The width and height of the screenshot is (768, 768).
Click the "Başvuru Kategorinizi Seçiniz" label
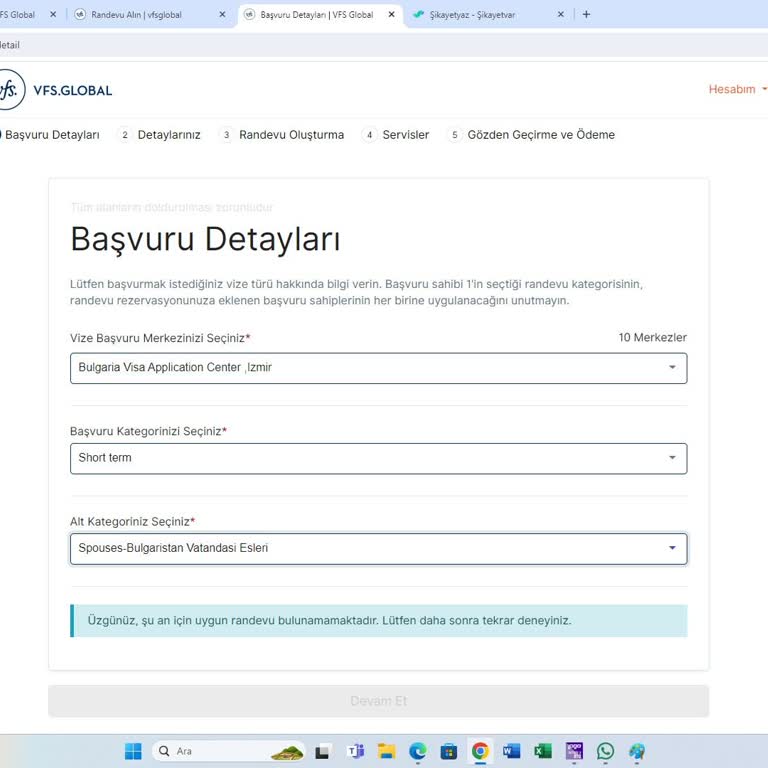[x=148, y=431]
